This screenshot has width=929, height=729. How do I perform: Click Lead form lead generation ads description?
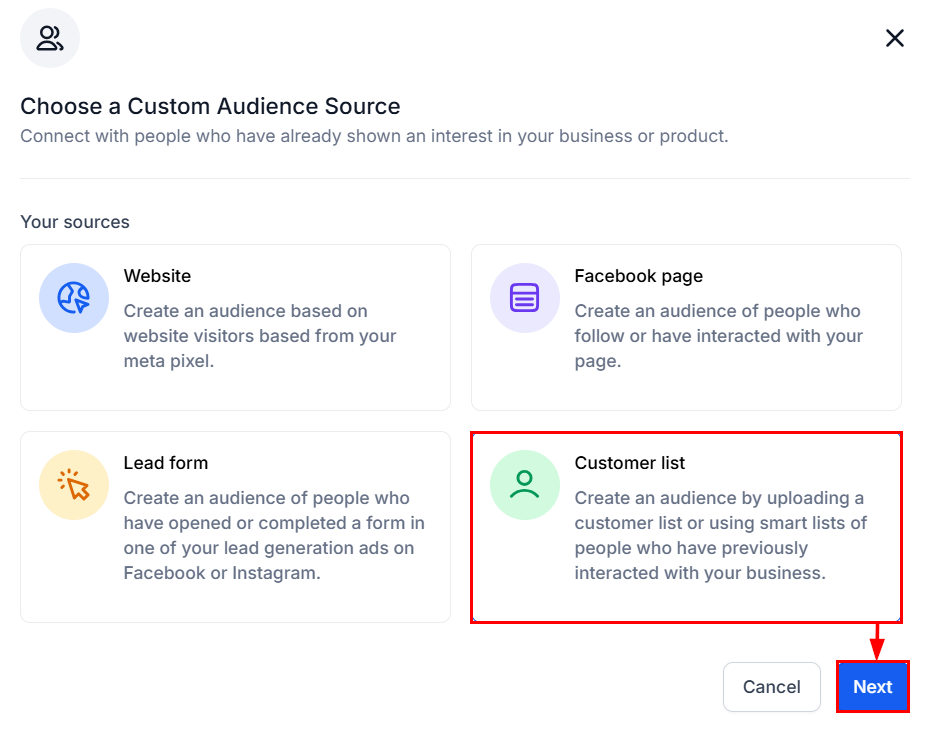click(274, 536)
